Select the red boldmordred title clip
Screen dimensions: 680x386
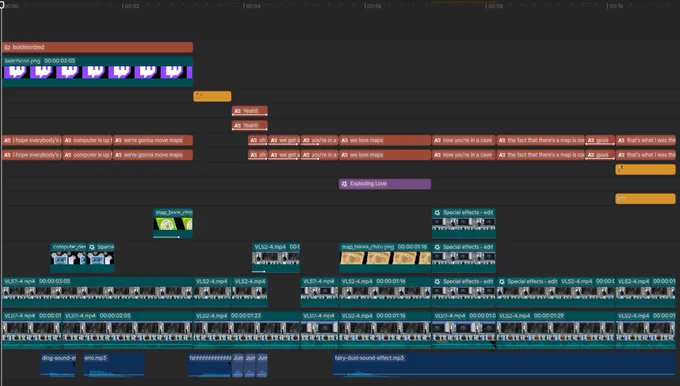pos(97,47)
